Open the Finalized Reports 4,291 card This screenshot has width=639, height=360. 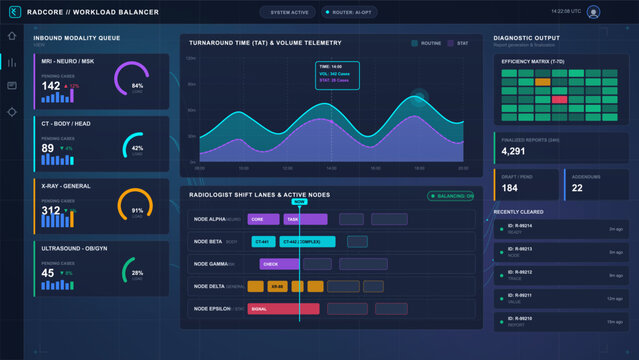click(x=561, y=148)
